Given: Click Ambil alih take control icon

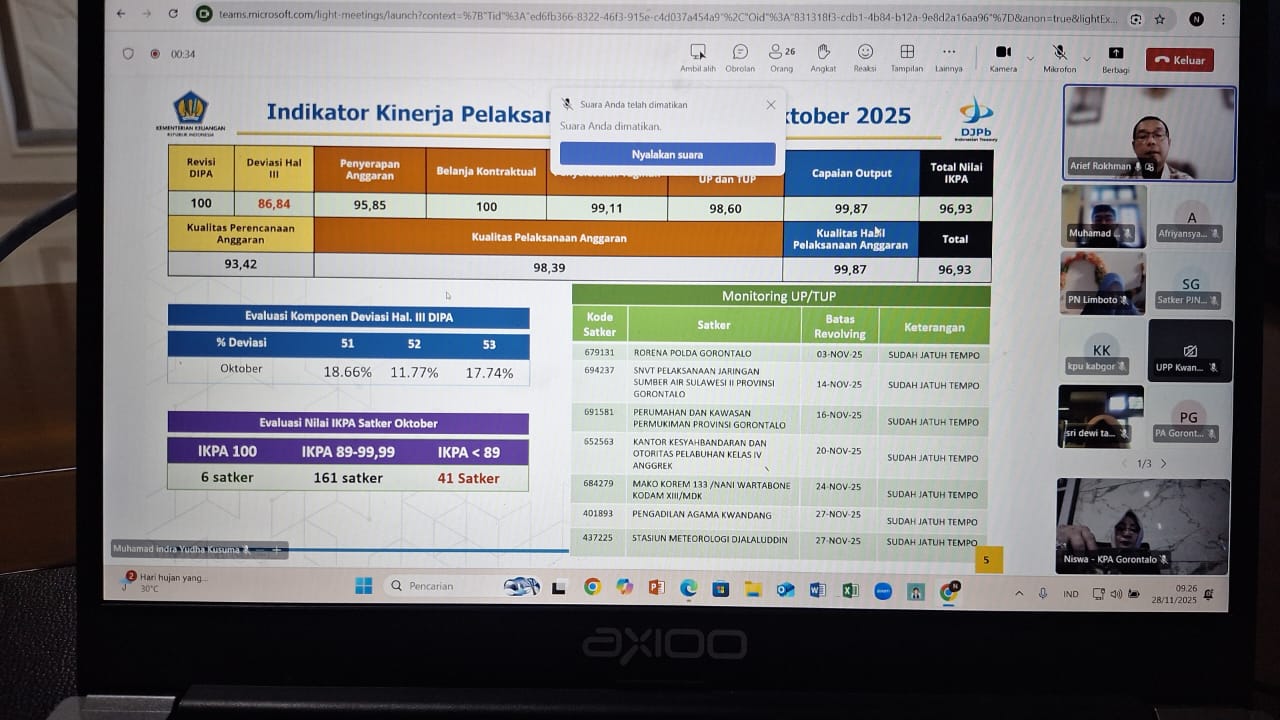Looking at the screenshot, I should coord(698,53).
